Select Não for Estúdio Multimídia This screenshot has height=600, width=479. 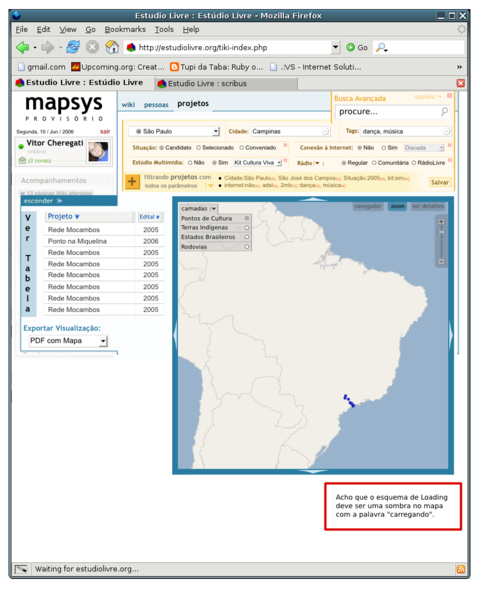(190, 163)
